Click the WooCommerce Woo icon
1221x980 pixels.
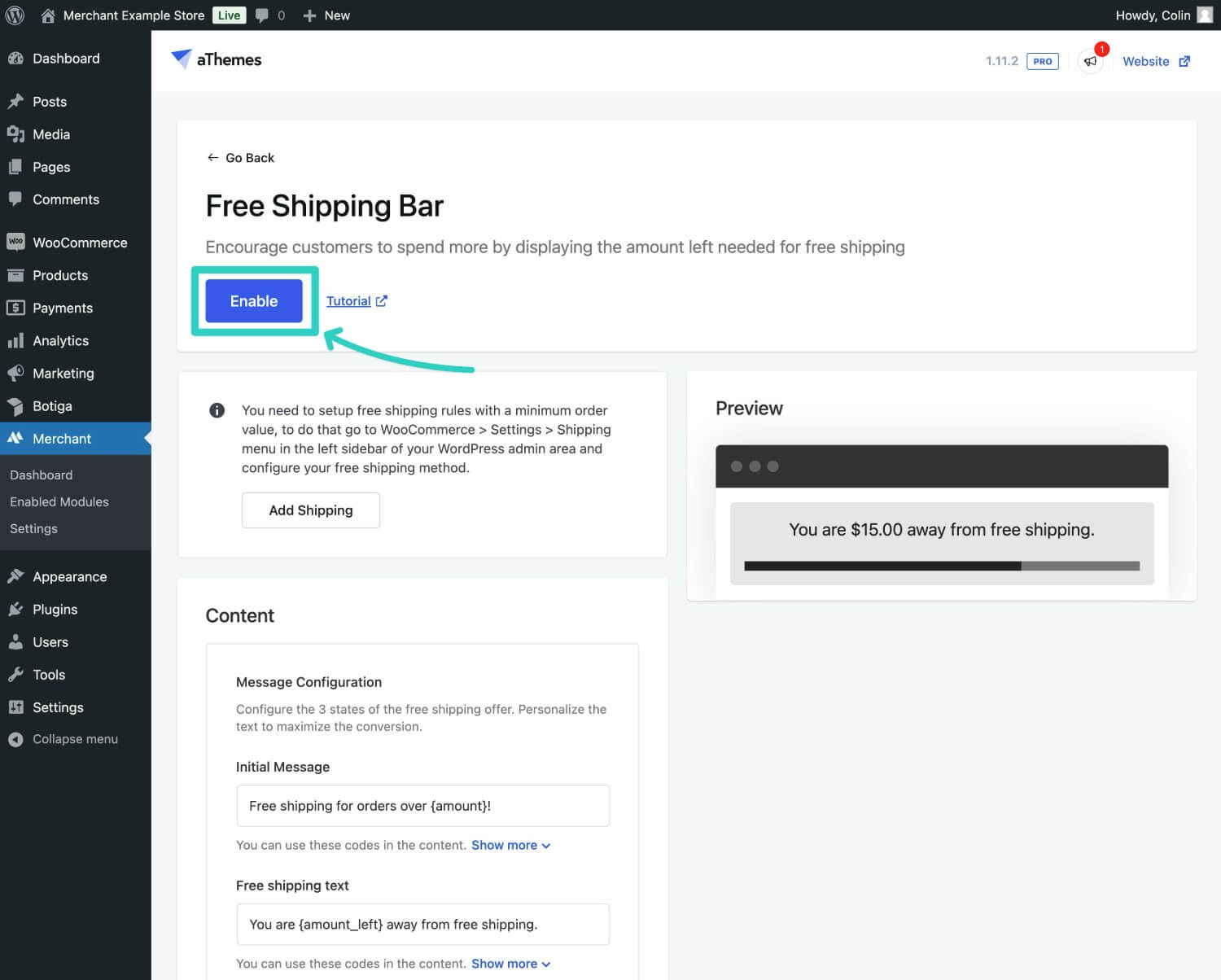click(x=15, y=242)
